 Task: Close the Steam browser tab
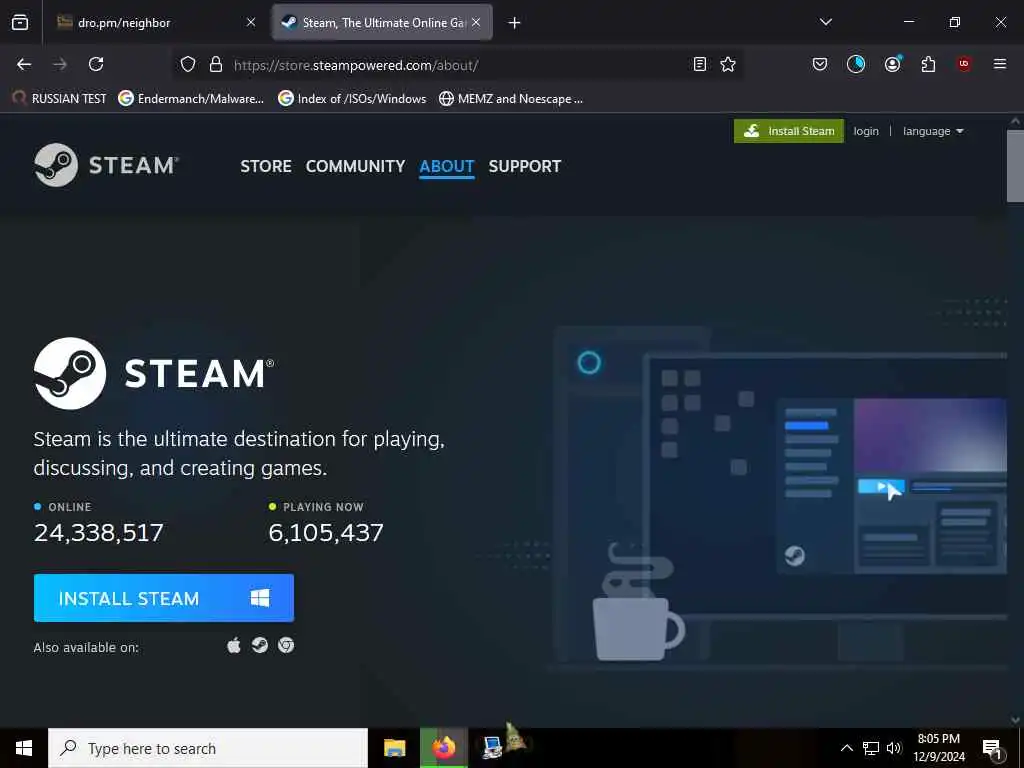476,23
